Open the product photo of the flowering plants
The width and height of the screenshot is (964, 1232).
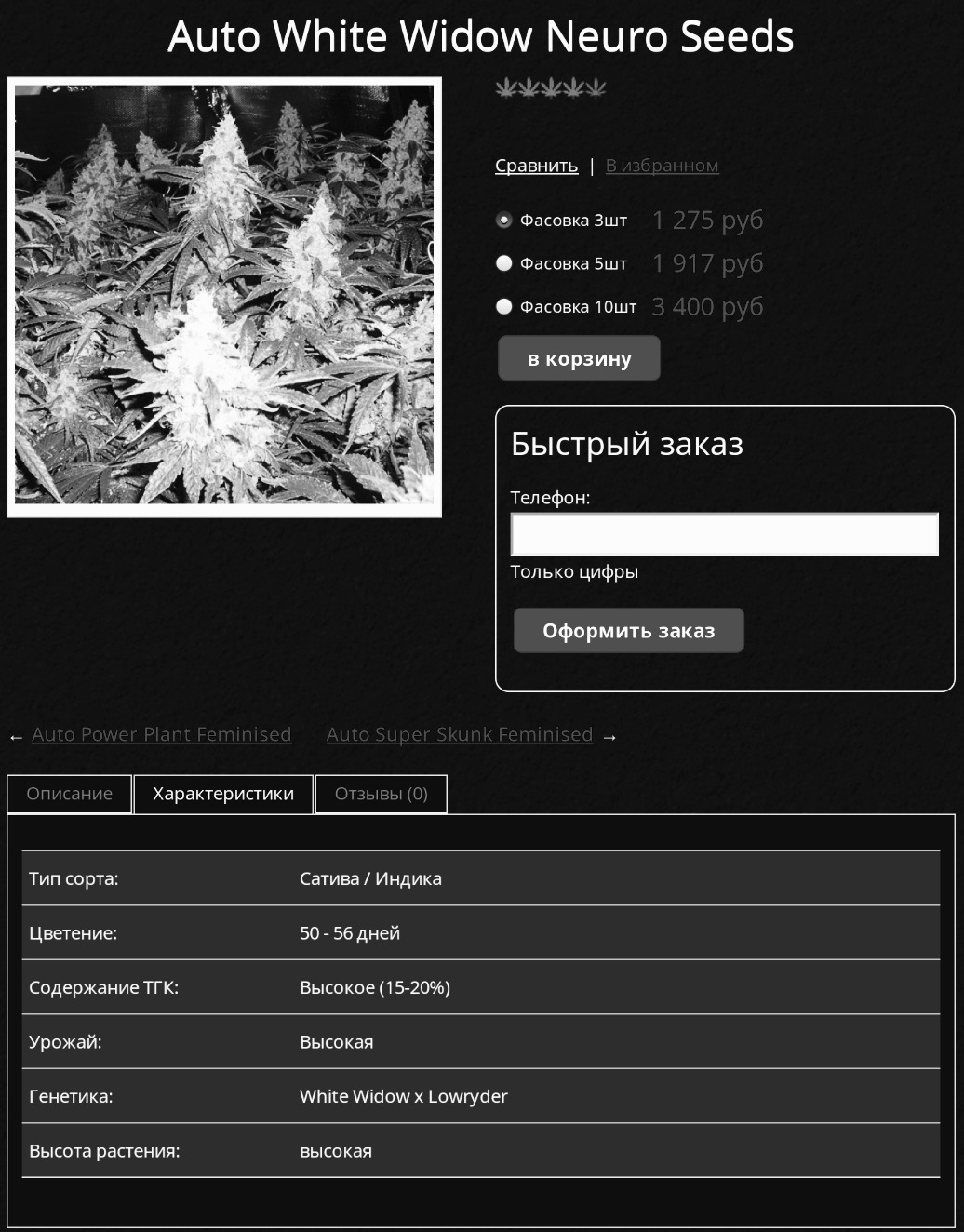click(224, 297)
